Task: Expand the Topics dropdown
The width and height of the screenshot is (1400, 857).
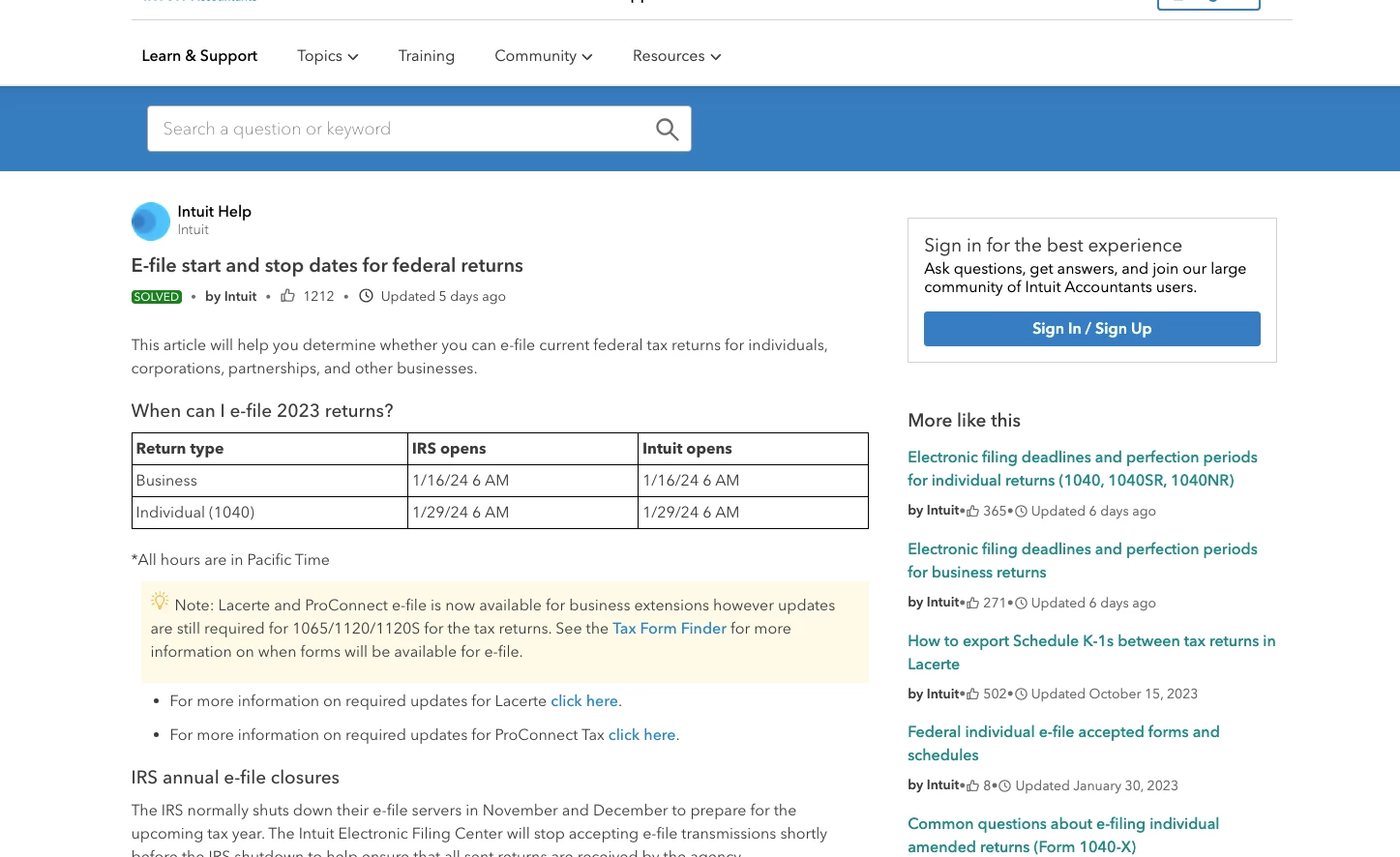Action: pyautogui.click(x=328, y=56)
